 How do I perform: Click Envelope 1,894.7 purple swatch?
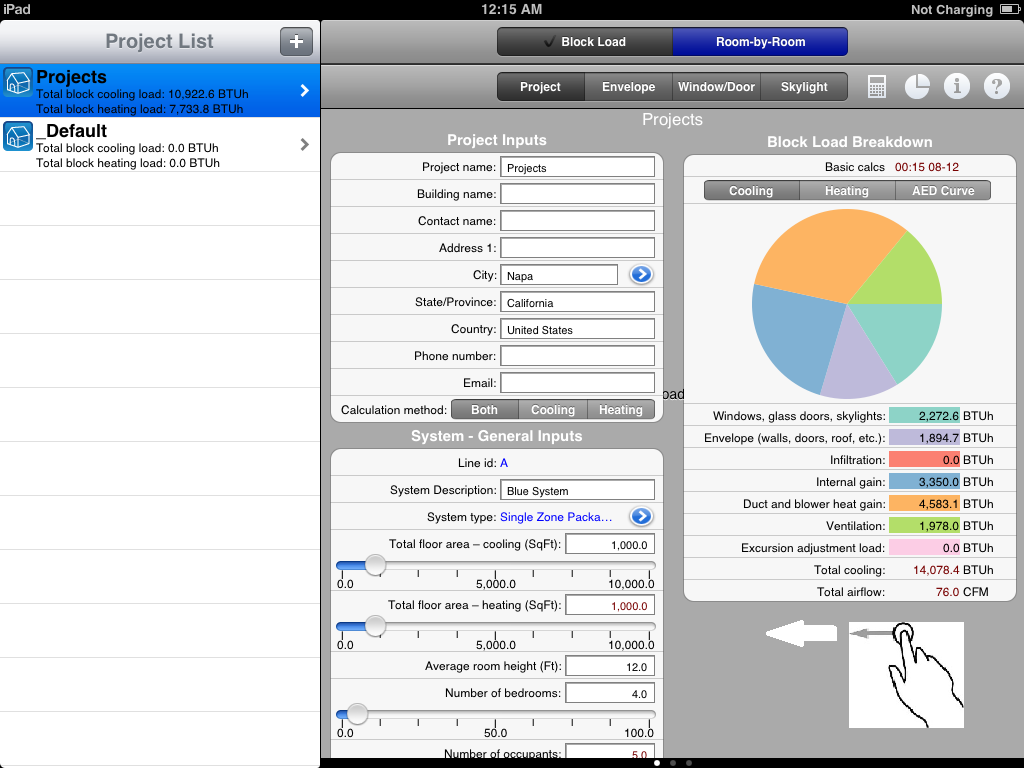[x=925, y=438]
